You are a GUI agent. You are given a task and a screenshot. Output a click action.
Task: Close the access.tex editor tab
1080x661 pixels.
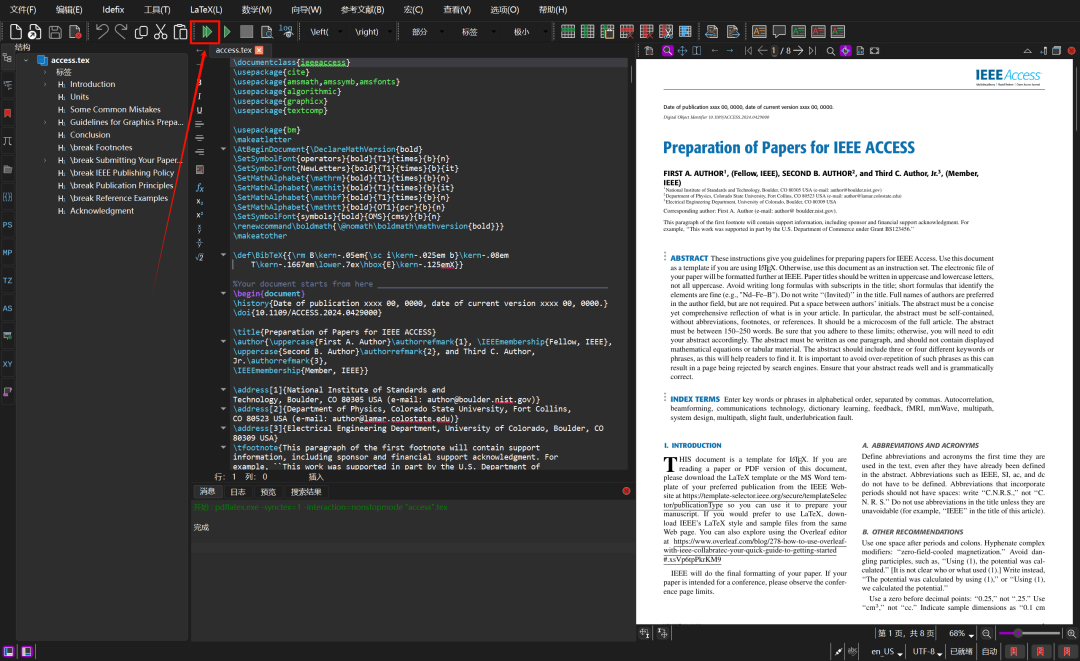[259, 50]
